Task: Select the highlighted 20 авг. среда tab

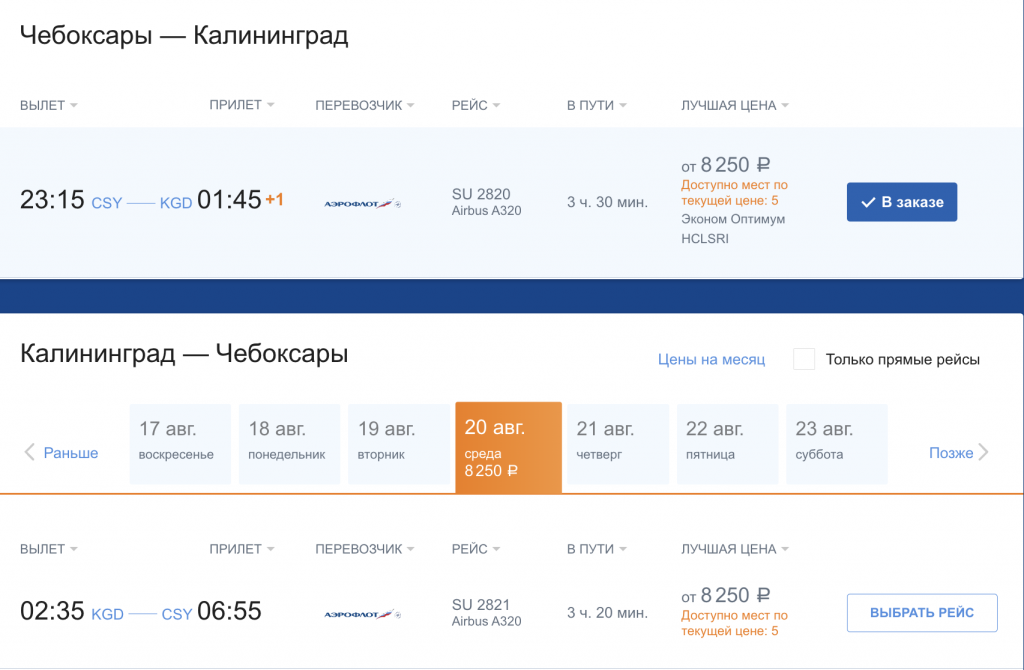Action: (508, 447)
